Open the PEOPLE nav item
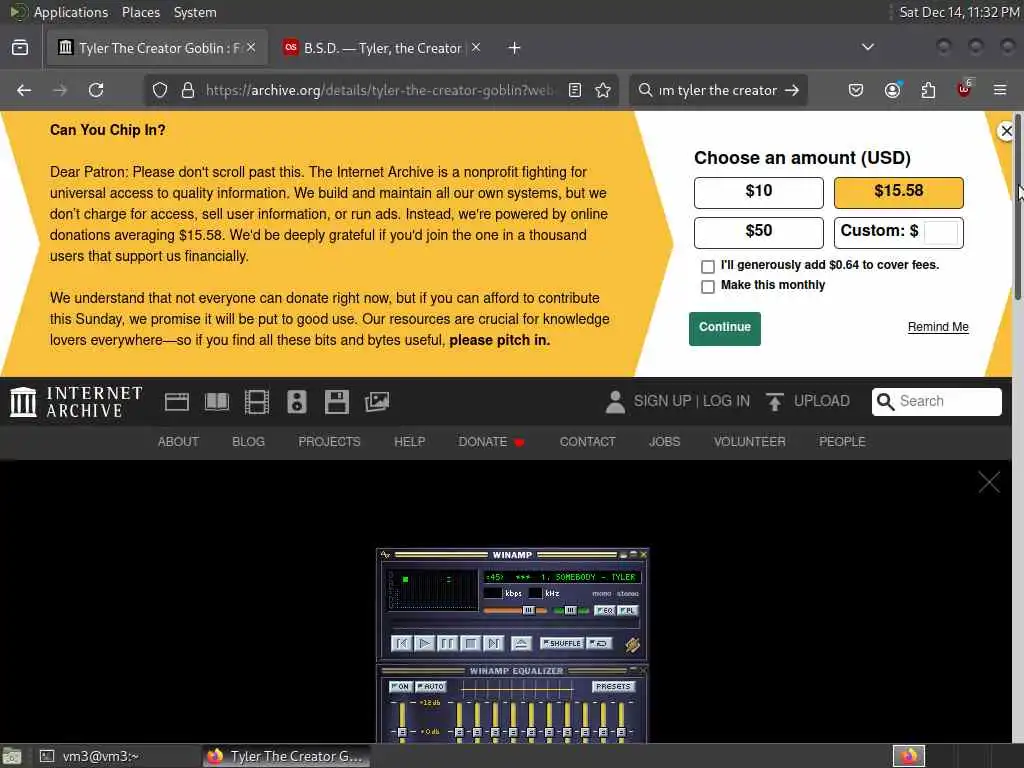The height and width of the screenshot is (768, 1024). pos(842,441)
